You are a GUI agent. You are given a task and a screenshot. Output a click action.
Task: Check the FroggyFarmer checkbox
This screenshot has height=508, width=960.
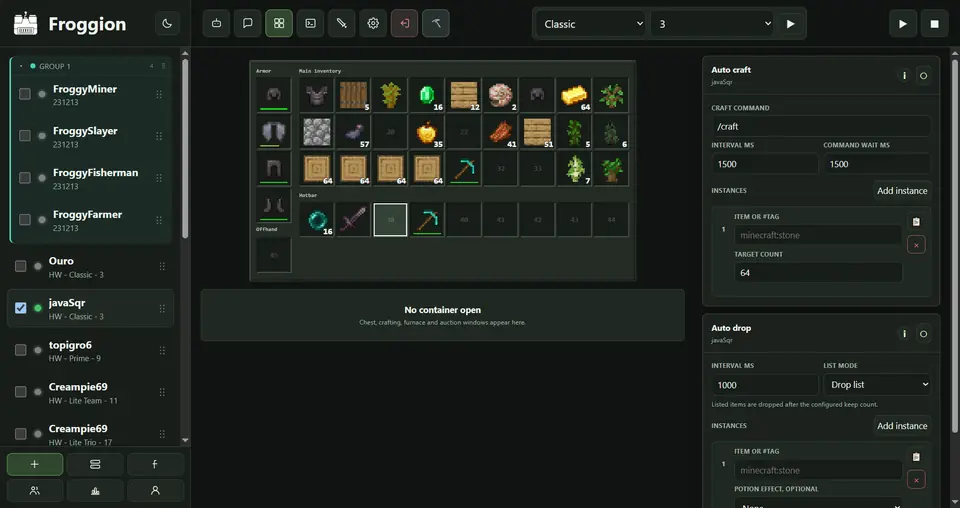24,219
